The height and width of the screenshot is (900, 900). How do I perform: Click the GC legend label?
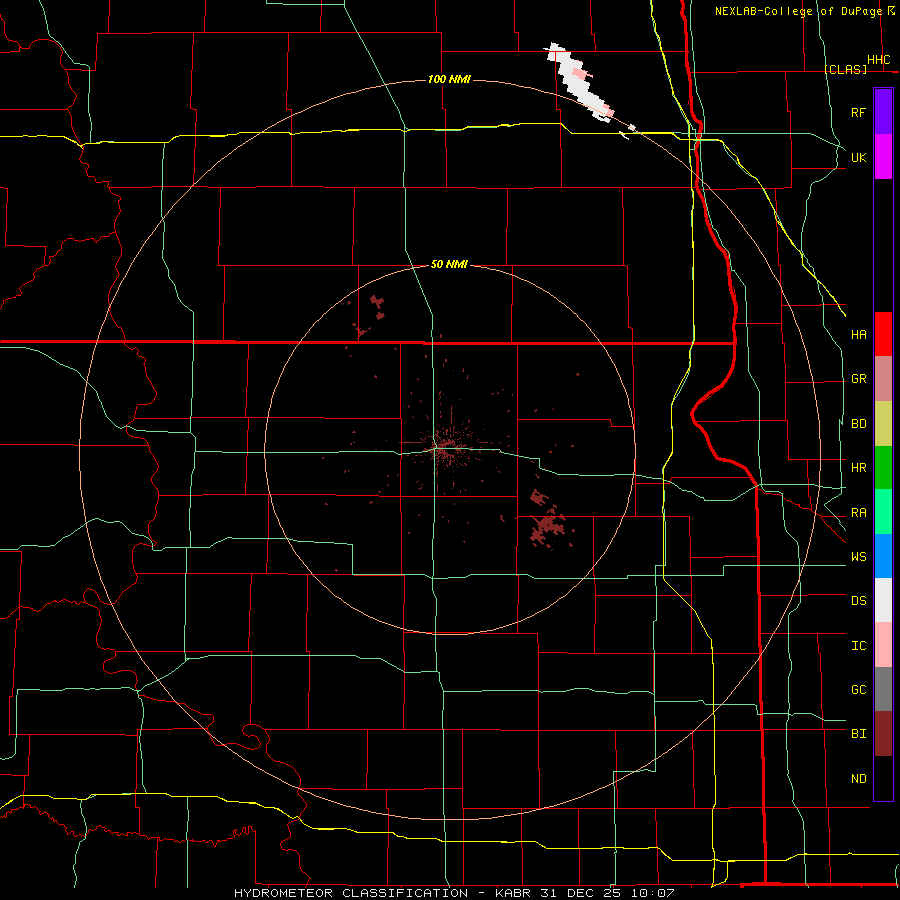point(859,689)
